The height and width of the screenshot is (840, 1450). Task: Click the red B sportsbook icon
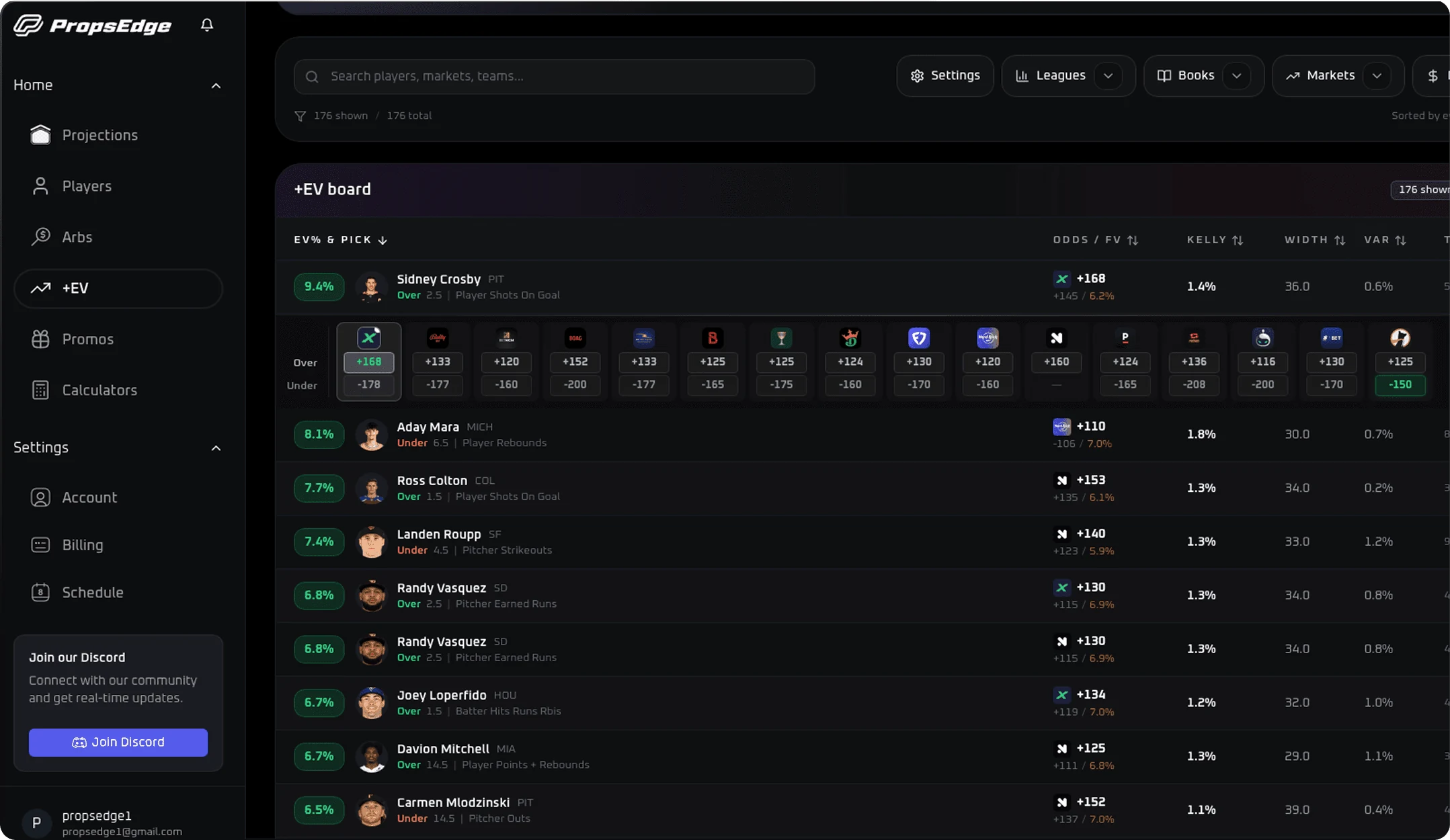pyautogui.click(x=713, y=338)
